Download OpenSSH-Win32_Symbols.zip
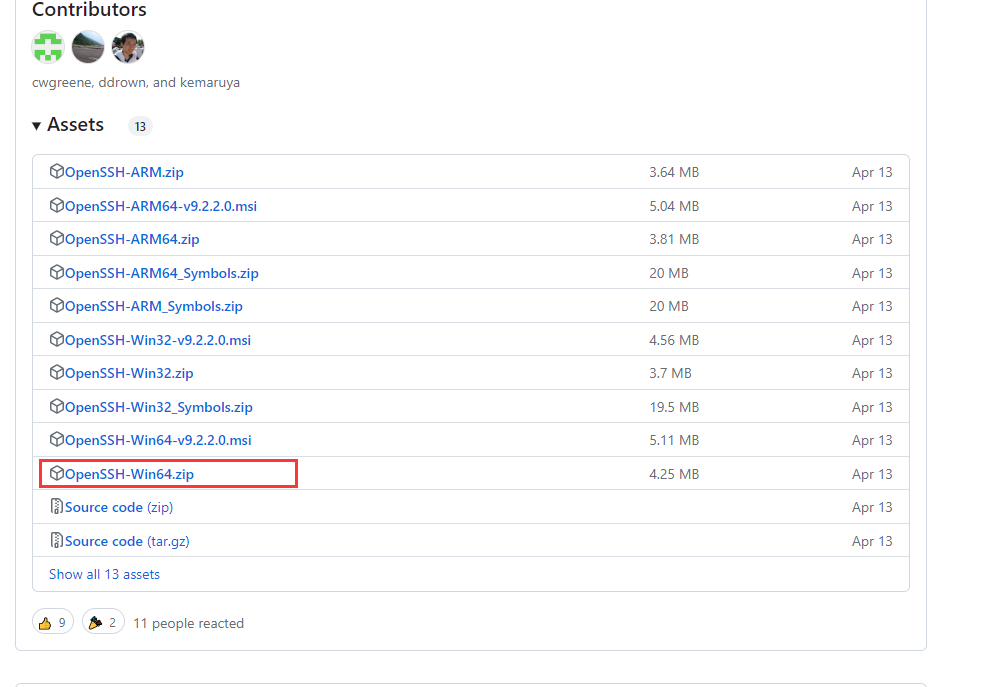Viewport: 1008px width, 687px height. pyautogui.click(x=159, y=407)
